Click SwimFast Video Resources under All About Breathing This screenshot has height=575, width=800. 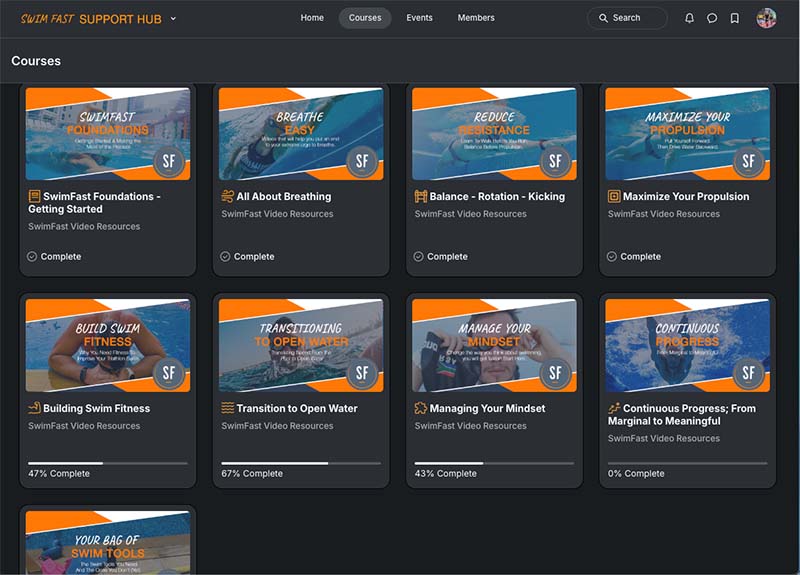(277, 214)
